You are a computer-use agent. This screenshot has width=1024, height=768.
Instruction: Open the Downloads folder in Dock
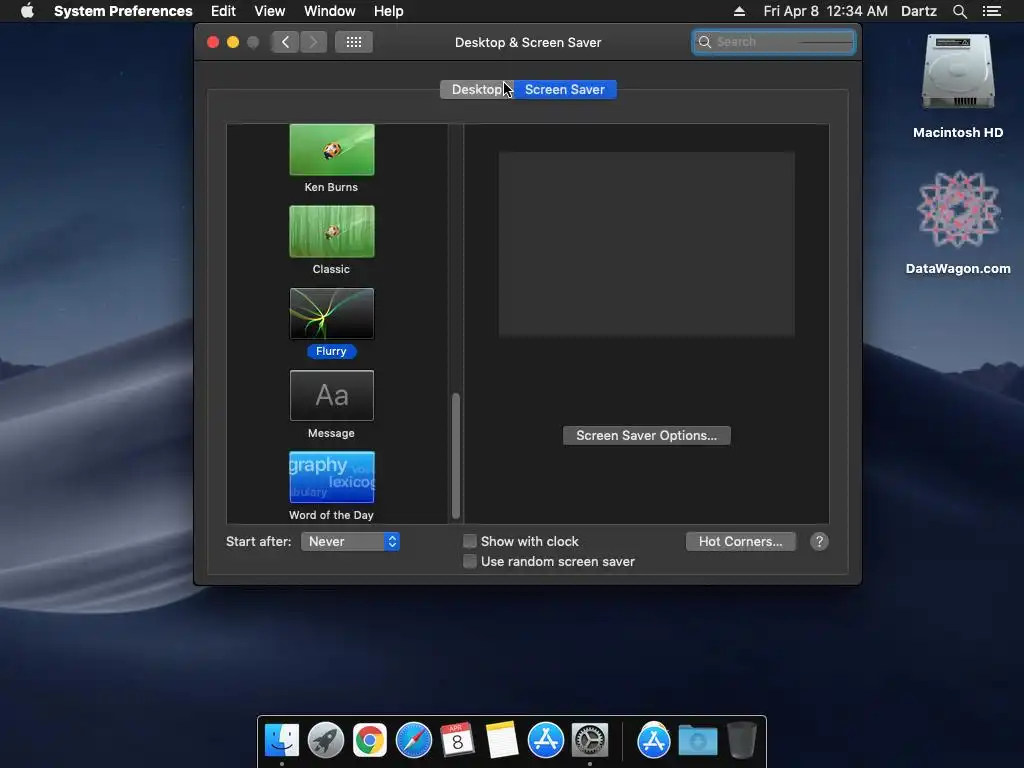tap(697, 740)
